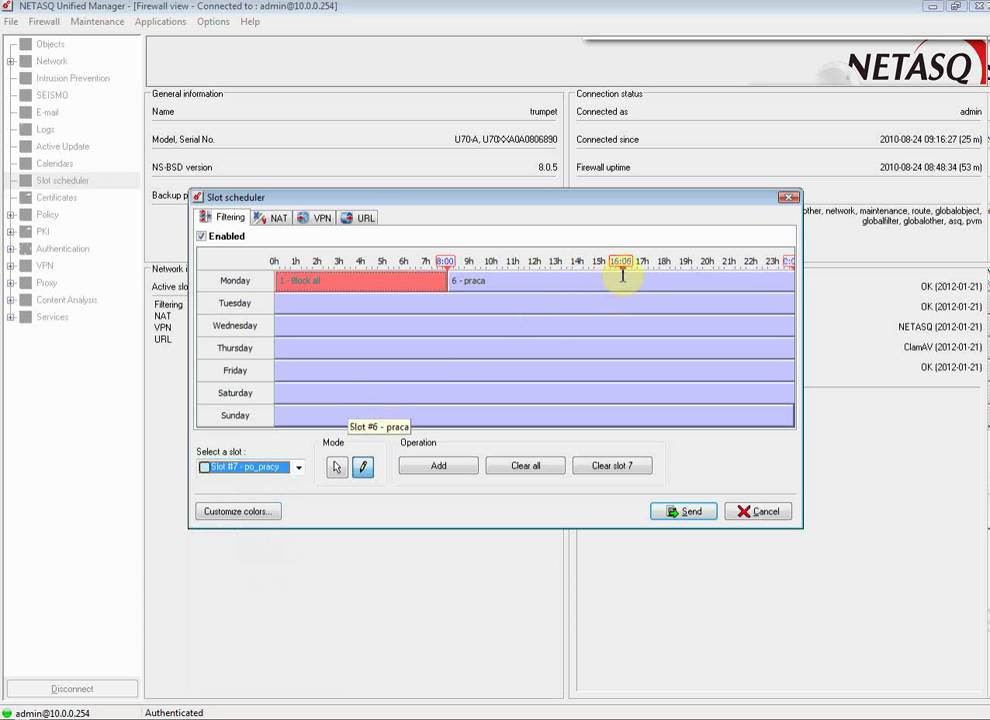Expand the Services tree node

pyautogui.click(x=11, y=317)
